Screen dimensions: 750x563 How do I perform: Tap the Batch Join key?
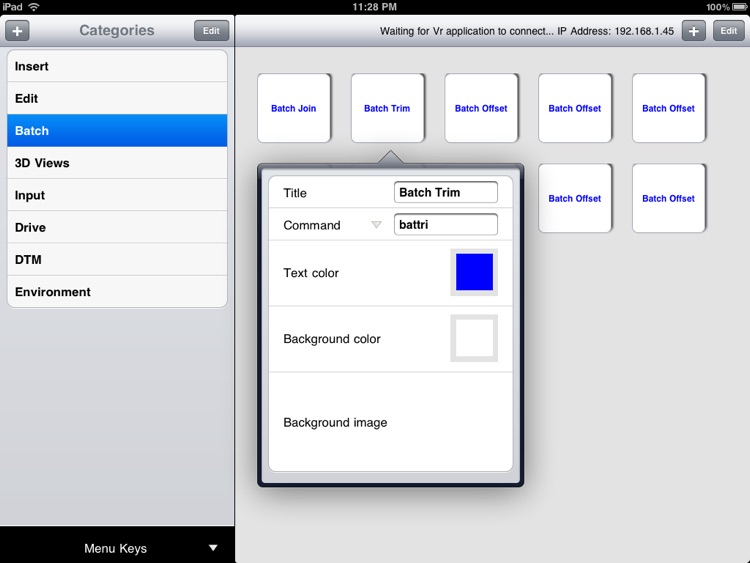[294, 108]
